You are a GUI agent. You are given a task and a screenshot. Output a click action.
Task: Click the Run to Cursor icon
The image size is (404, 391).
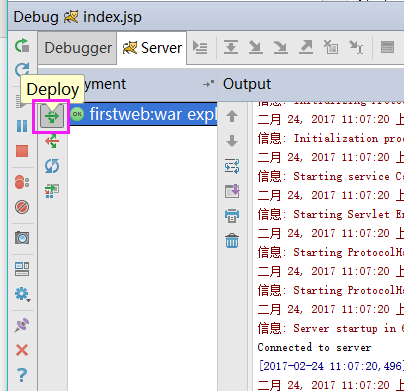click(356, 47)
